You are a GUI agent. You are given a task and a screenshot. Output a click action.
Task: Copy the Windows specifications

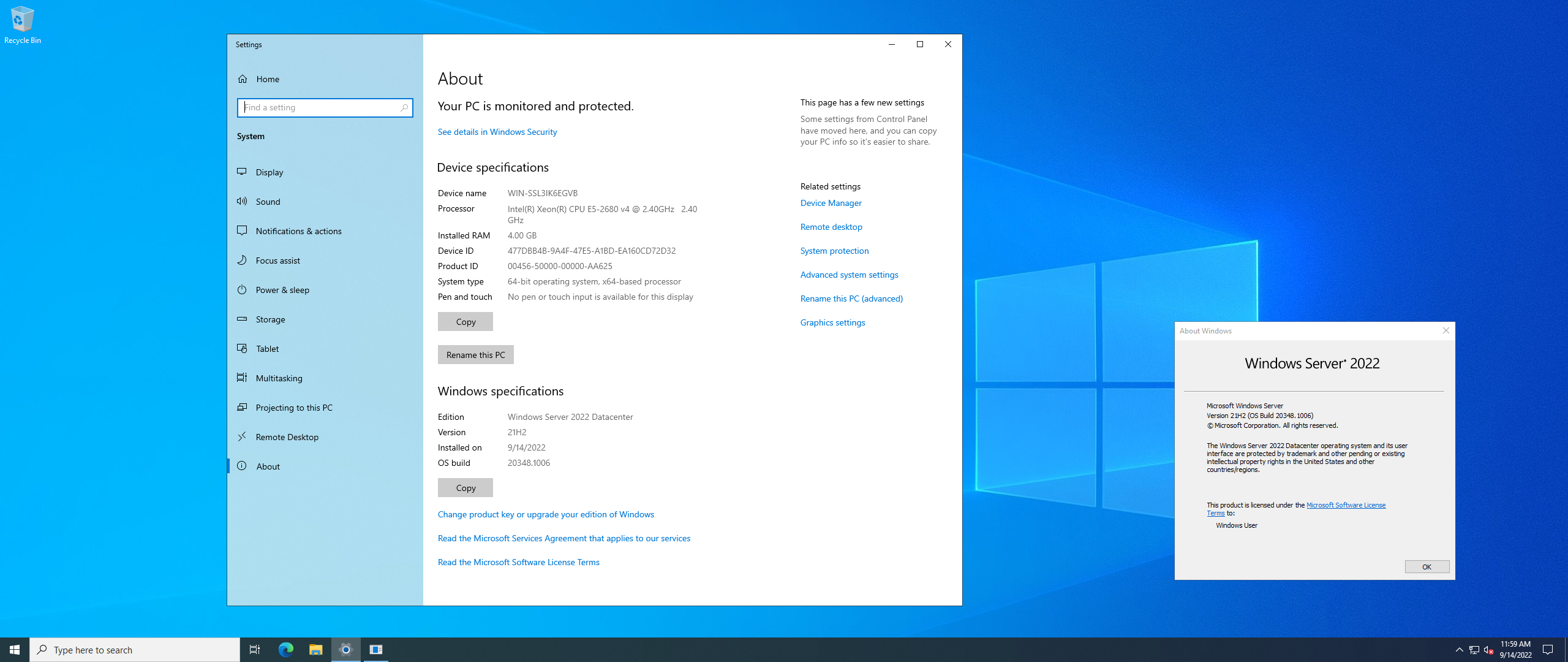pyautogui.click(x=466, y=488)
